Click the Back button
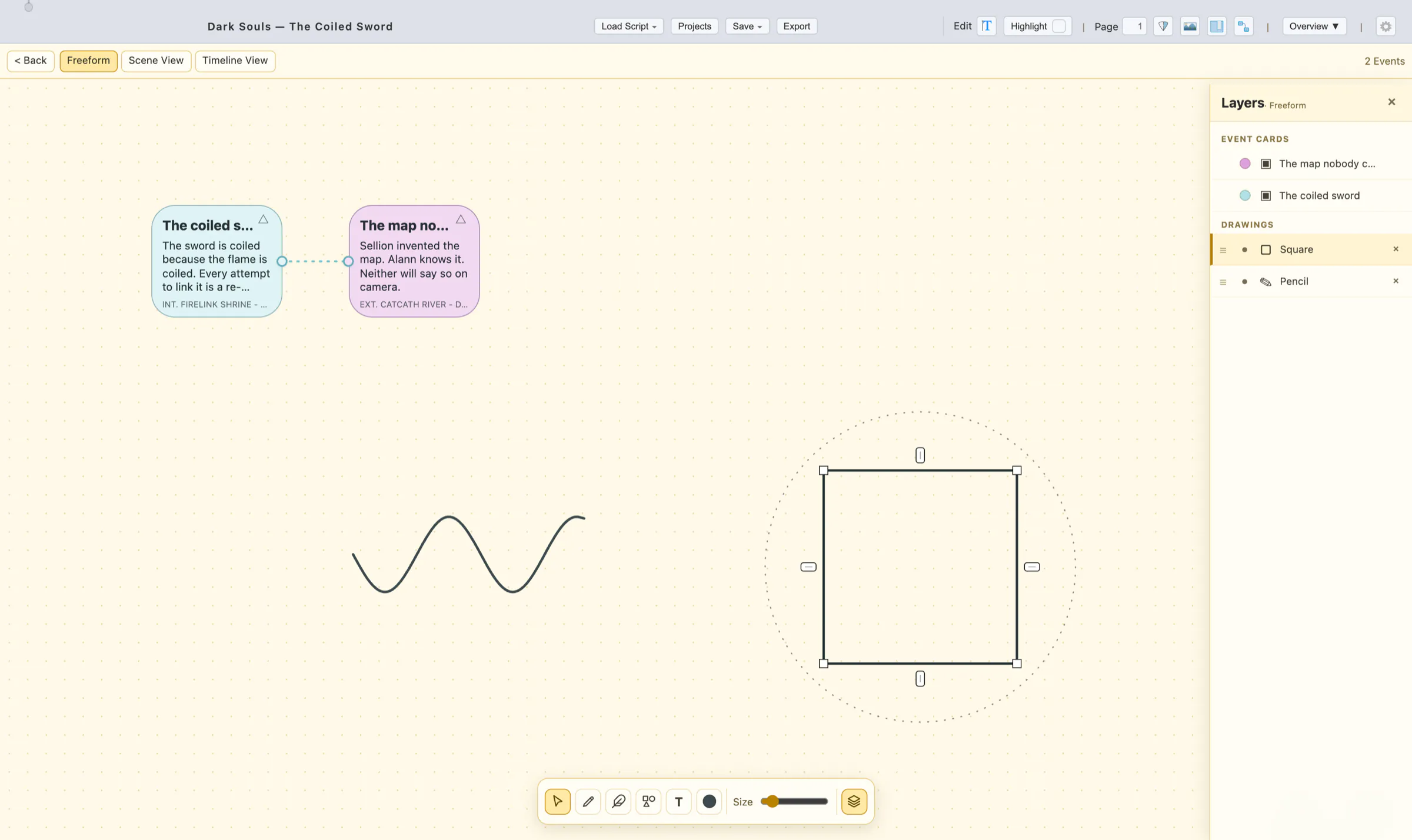Image resolution: width=1412 pixels, height=840 pixels. (x=31, y=61)
